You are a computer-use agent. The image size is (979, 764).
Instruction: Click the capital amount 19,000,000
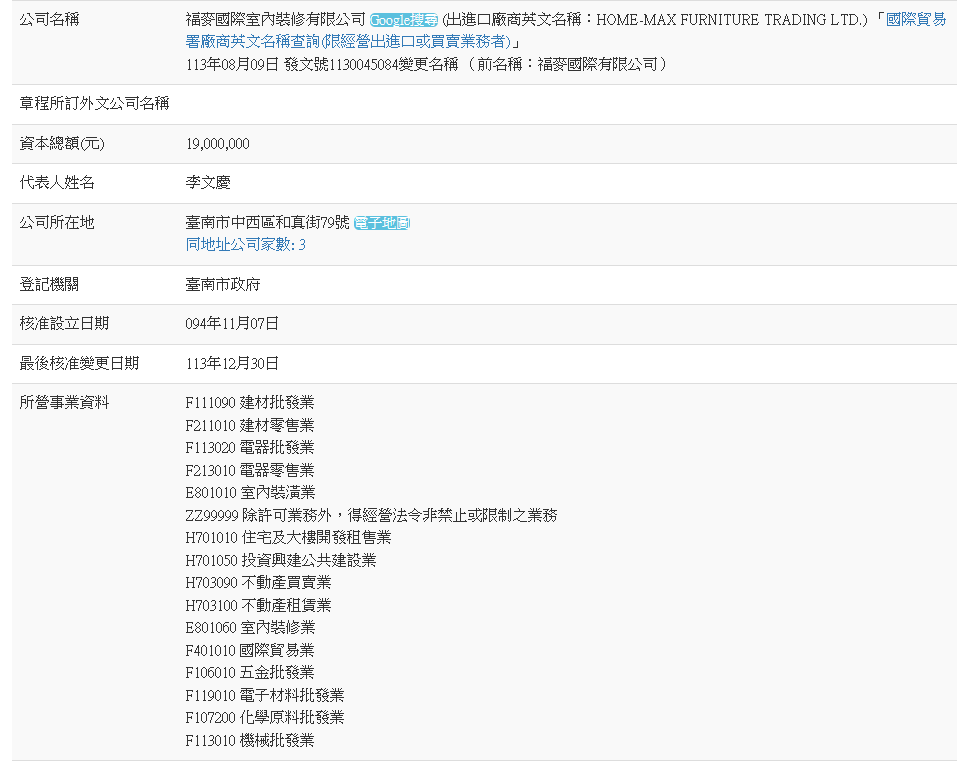(x=218, y=144)
